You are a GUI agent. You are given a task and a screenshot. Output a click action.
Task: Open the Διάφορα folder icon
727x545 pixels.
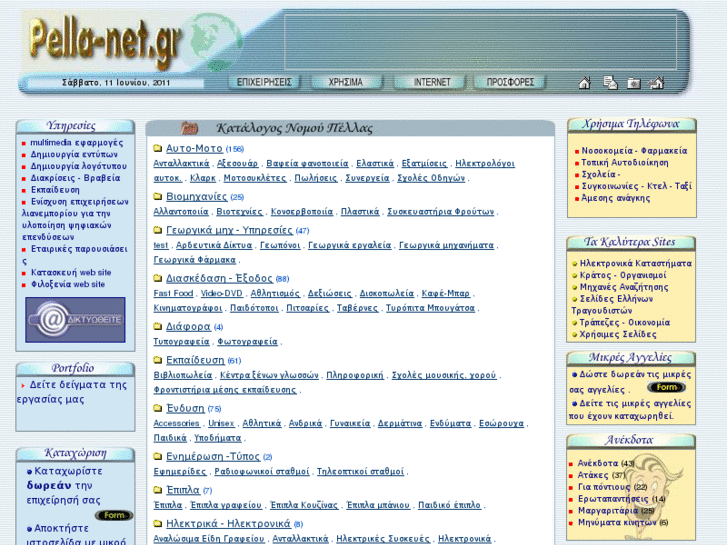(158, 327)
